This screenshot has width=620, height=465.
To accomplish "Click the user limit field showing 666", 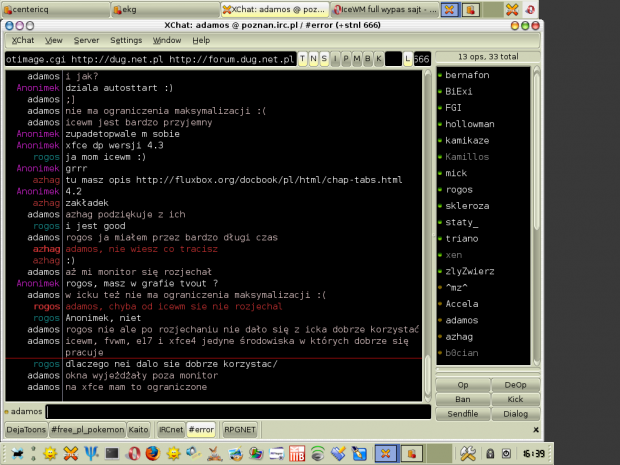I will pyautogui.click(x=422, y=59).
